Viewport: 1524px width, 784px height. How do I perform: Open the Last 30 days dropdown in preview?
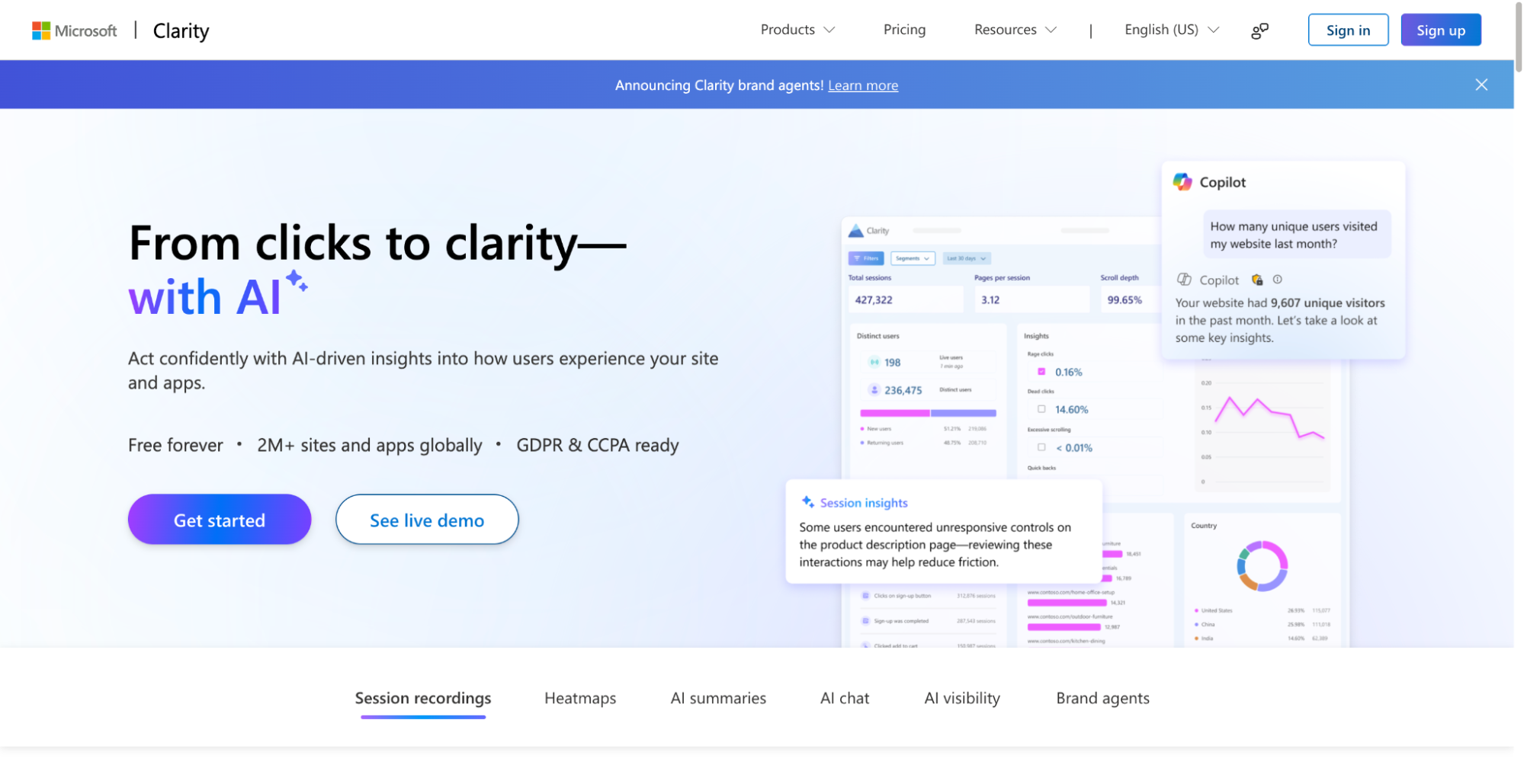[x=967, y=258]
